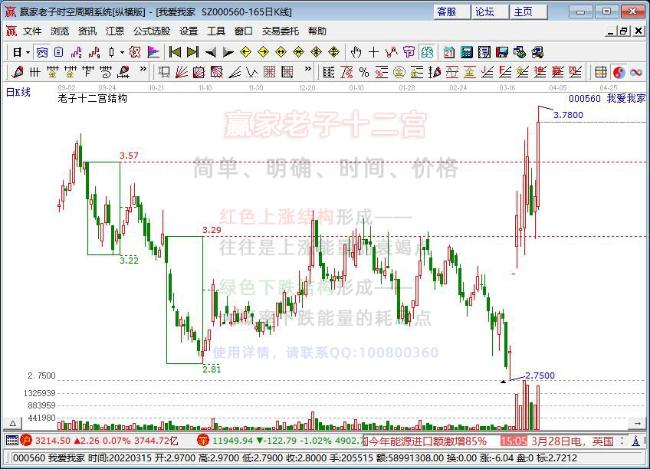
Task: Click the up triangle button at bottom-left
Action: pos(13,423)
